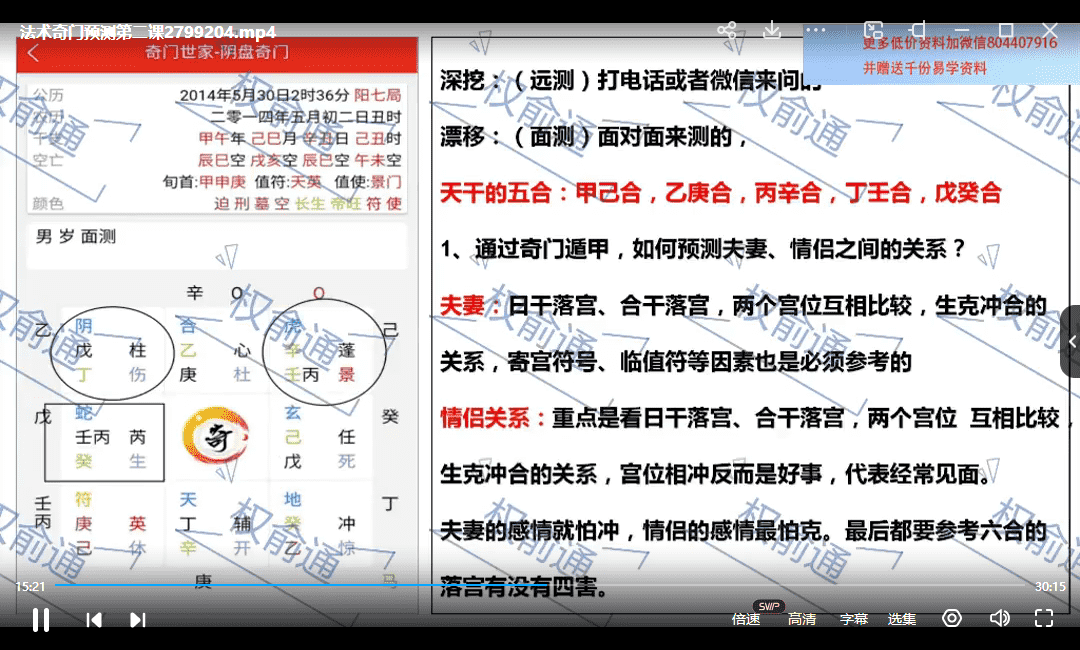This screenshot has height=650, width=1080.
Task: Open the 字幕 subtitles menu
Action: 854,619
